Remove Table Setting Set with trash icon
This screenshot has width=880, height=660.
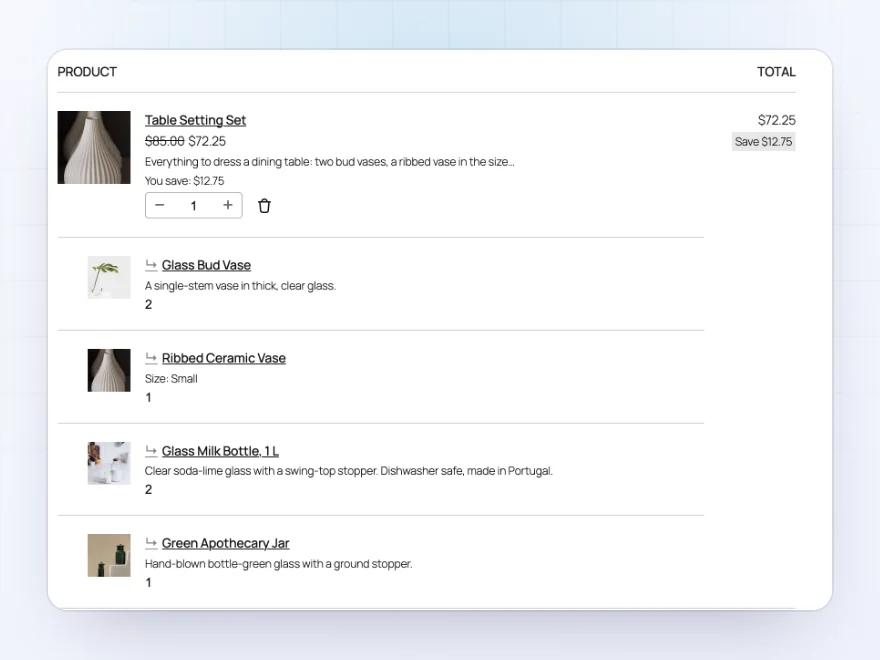[264, 206]
